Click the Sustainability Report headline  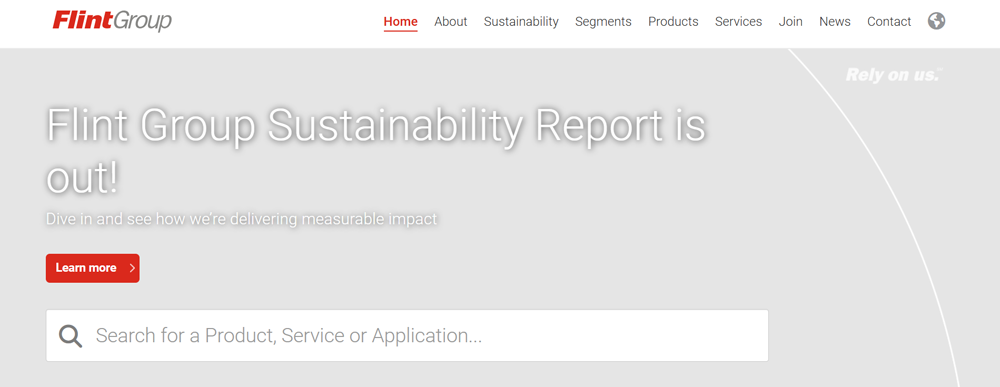pos(376,150)
